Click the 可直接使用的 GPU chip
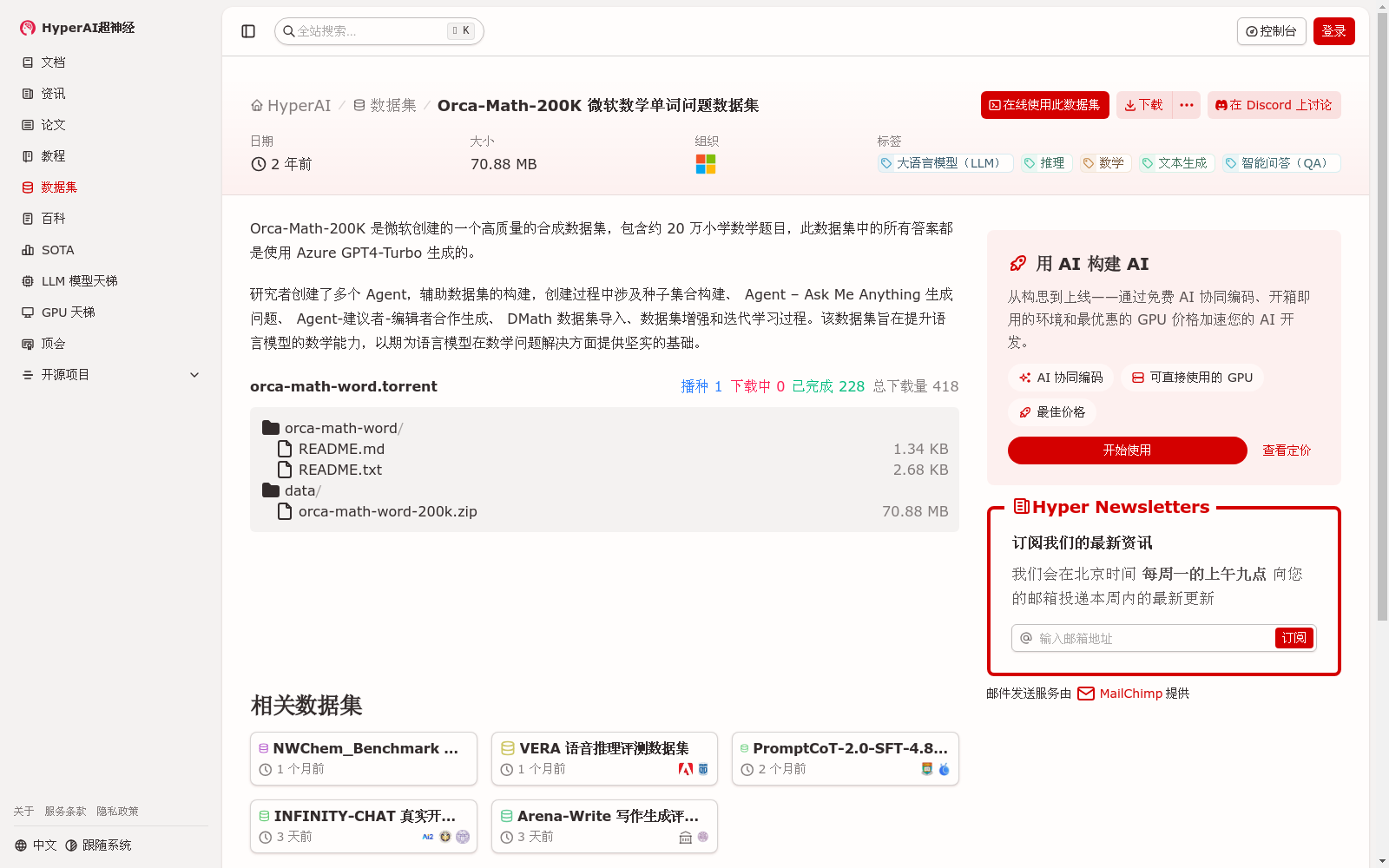 pyautogui.click(x=1193, y=378)
